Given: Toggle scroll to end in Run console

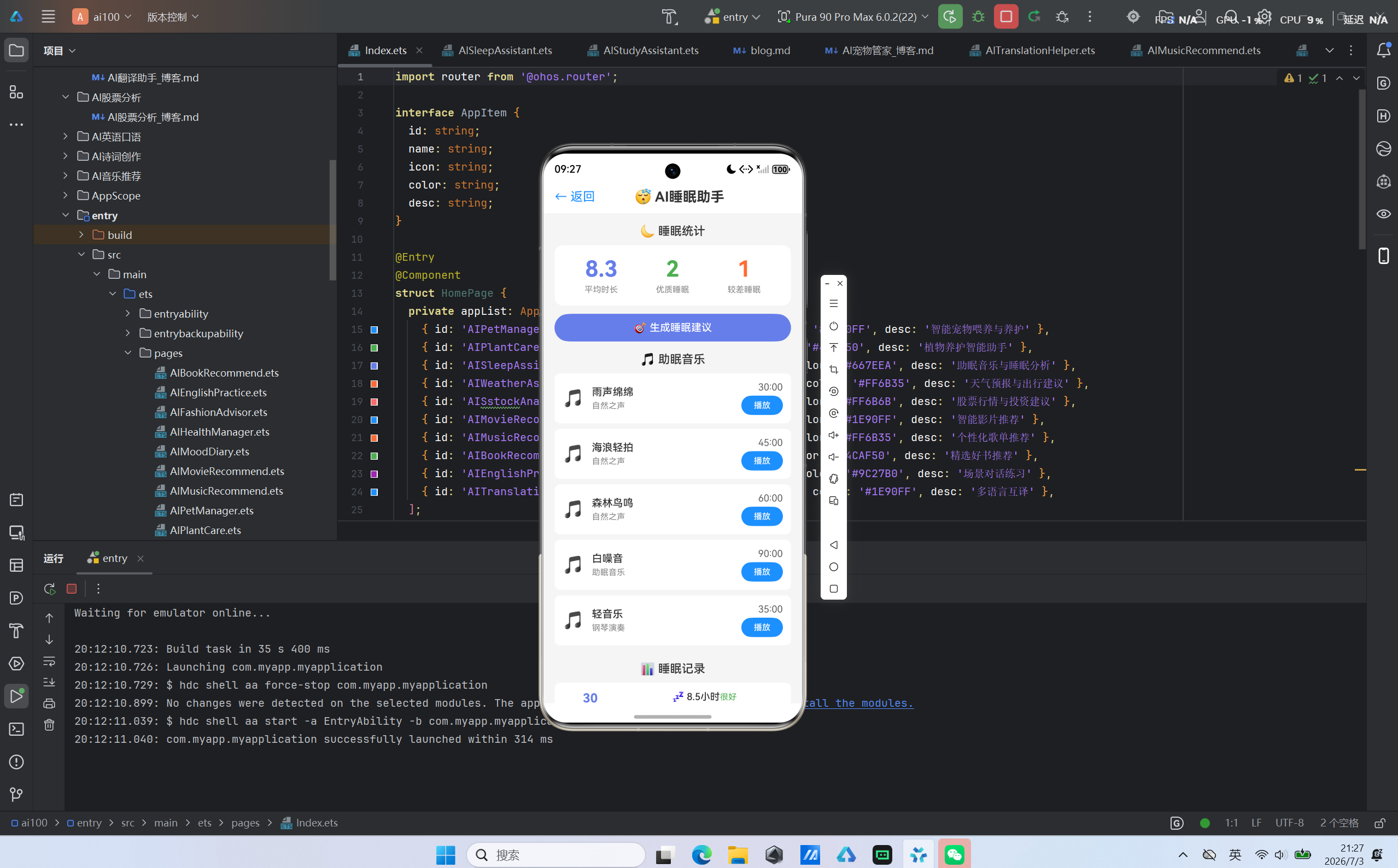Looking at the screenshot, I should [49, 683].
